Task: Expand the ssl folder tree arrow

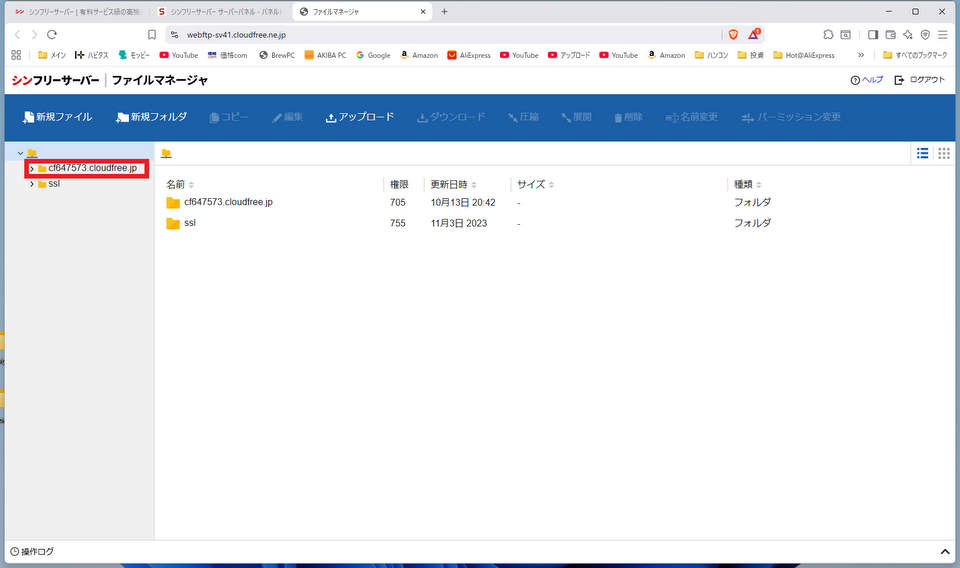Action: (x=32, y=184)
